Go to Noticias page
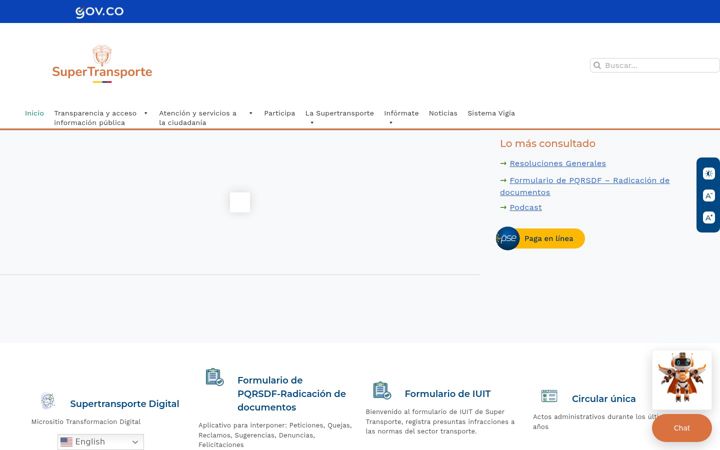 (443, 113)
